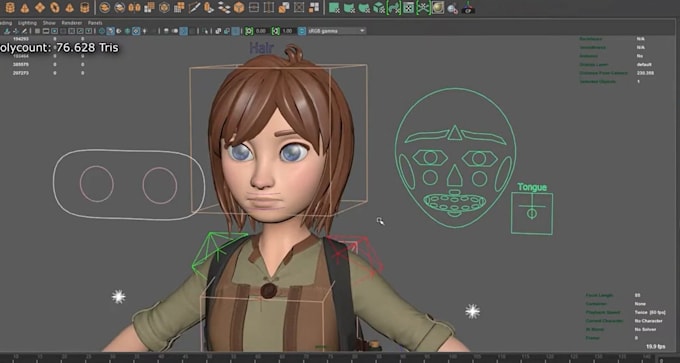This screenshot has height=363, width=680.
Task: Toggle the viewport grid display
Action: click(x=38, y=31)
